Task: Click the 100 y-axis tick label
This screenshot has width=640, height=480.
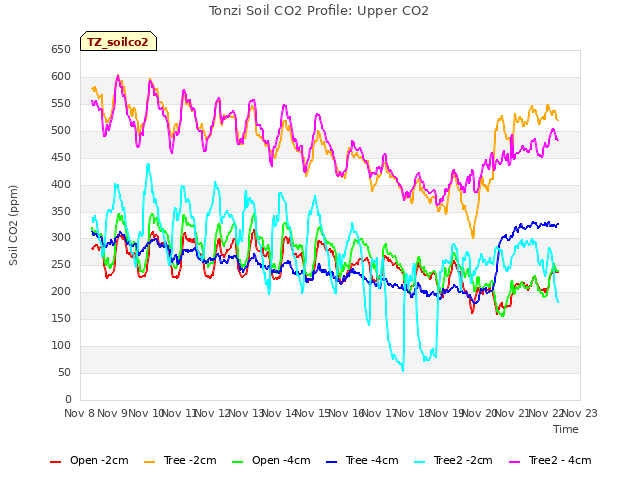Action: (61, 345)
